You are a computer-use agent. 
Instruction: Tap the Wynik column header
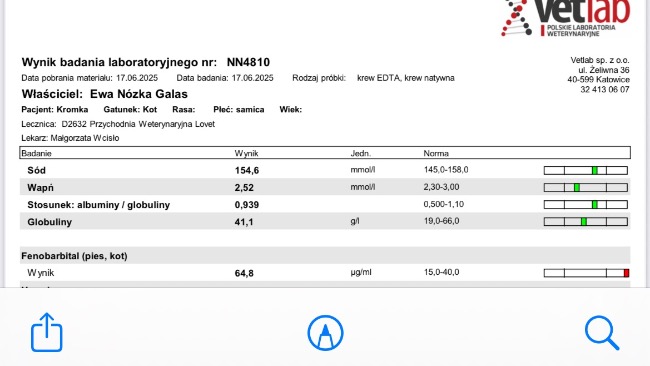246,153
